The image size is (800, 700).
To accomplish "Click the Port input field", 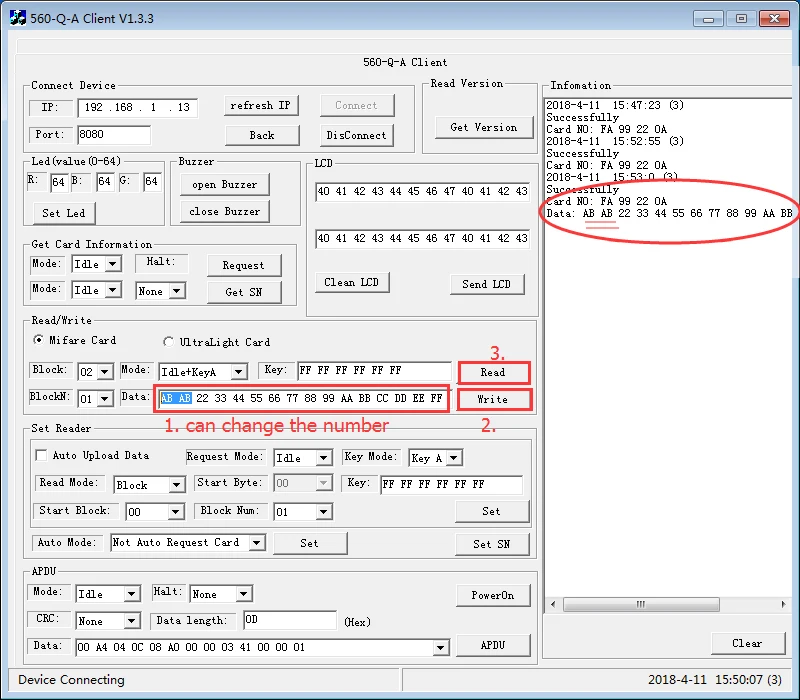I will 113,135.
